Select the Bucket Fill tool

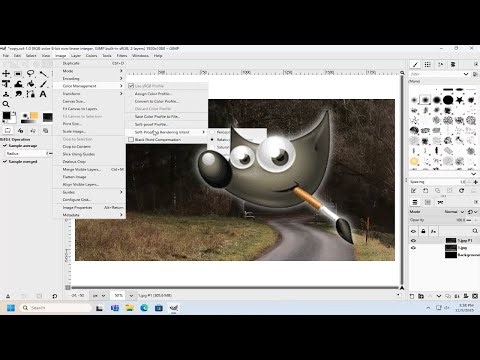pyautogui.click(x=31, y=84)
